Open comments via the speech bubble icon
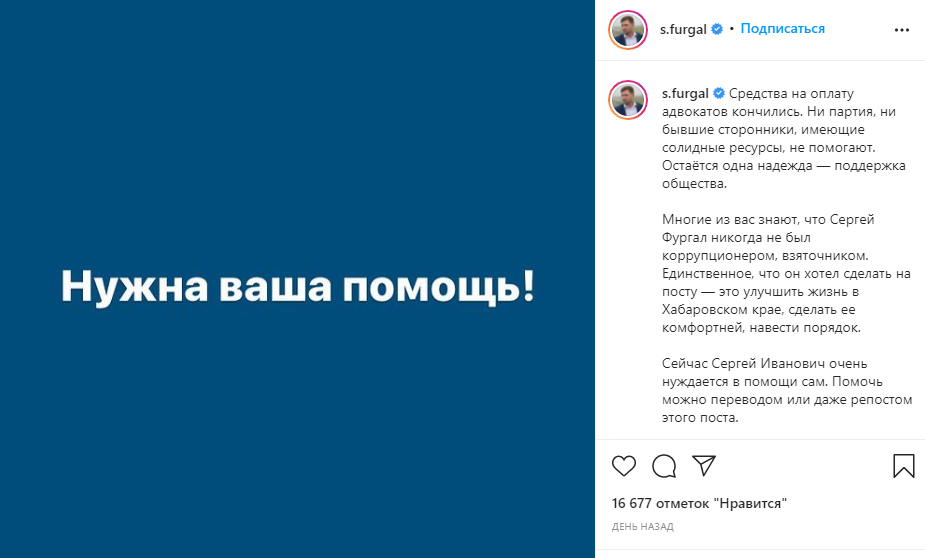This screenshot has height=558, width=925. point(664,466)
